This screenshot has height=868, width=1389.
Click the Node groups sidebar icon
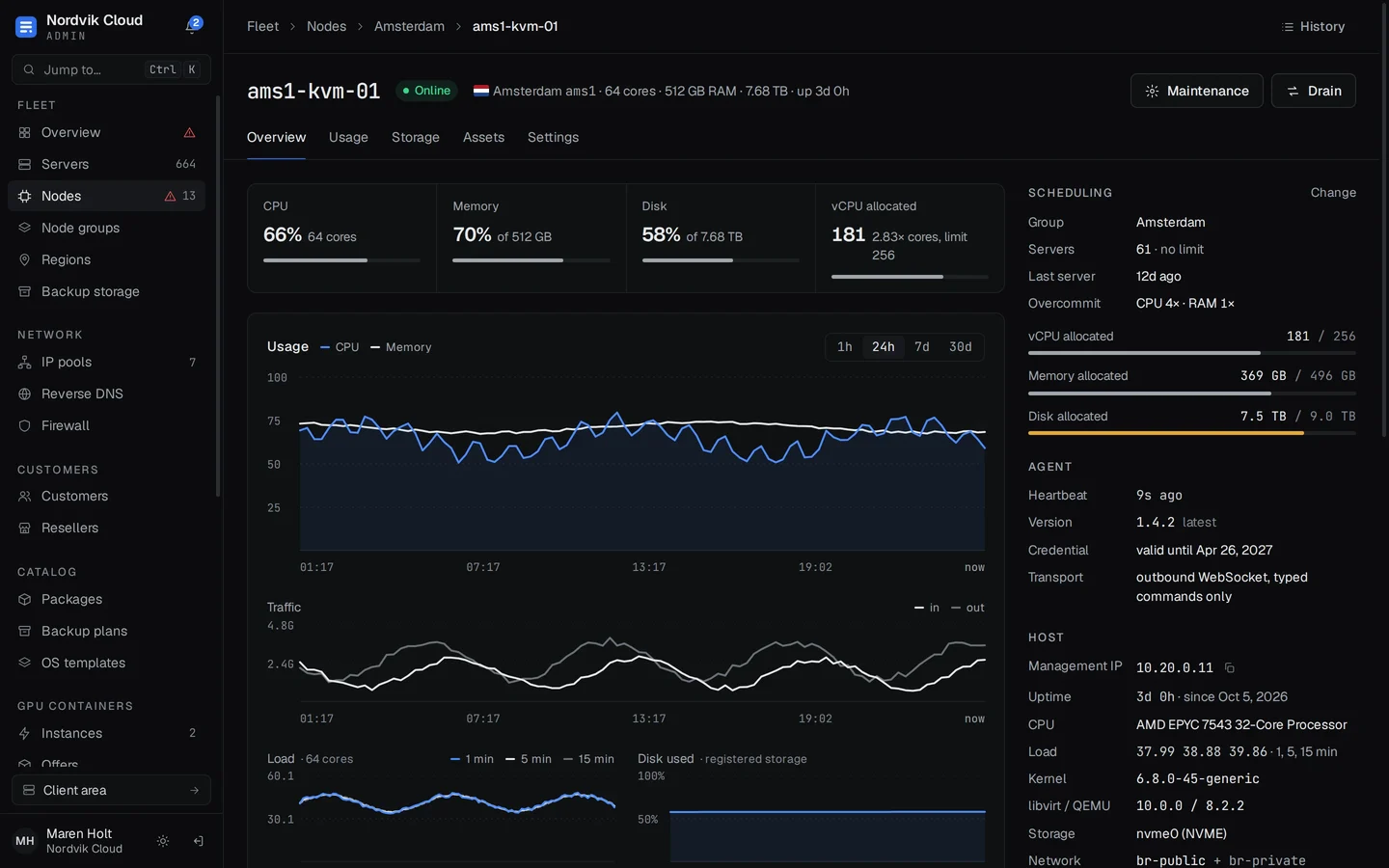click(x=25, y=228)
